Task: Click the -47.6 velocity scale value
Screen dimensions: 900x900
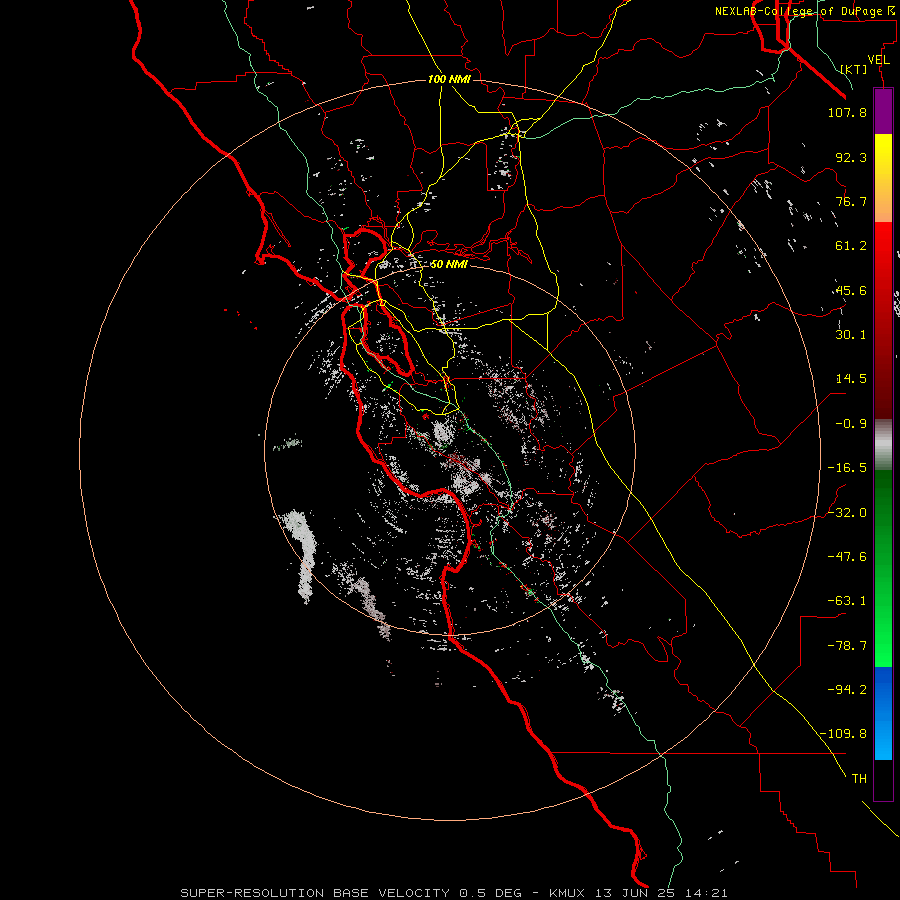Action: pyautogui.click(x=847, y=557)
